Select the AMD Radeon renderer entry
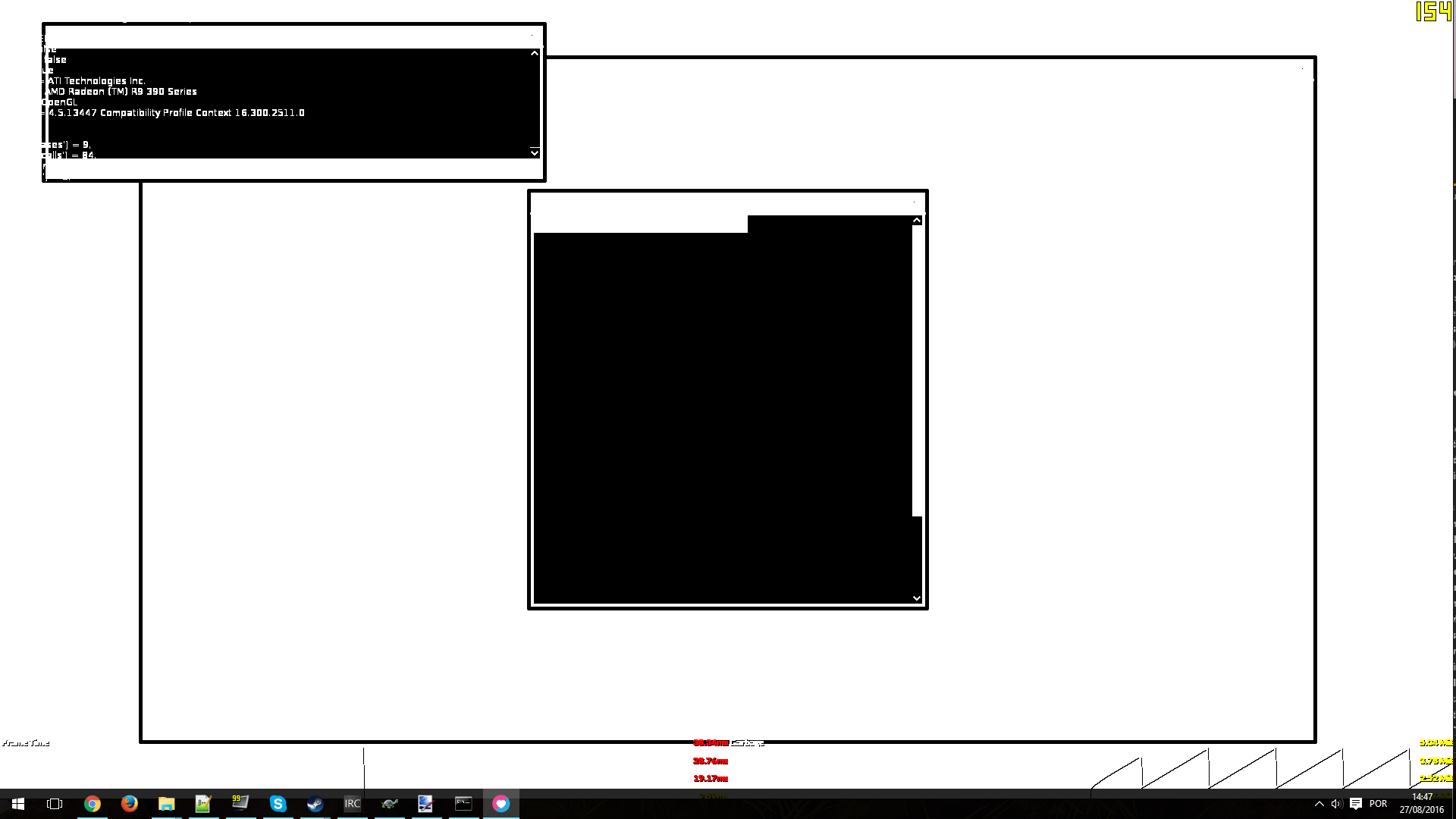1456x819 pixels. click(x=121, y=91)
